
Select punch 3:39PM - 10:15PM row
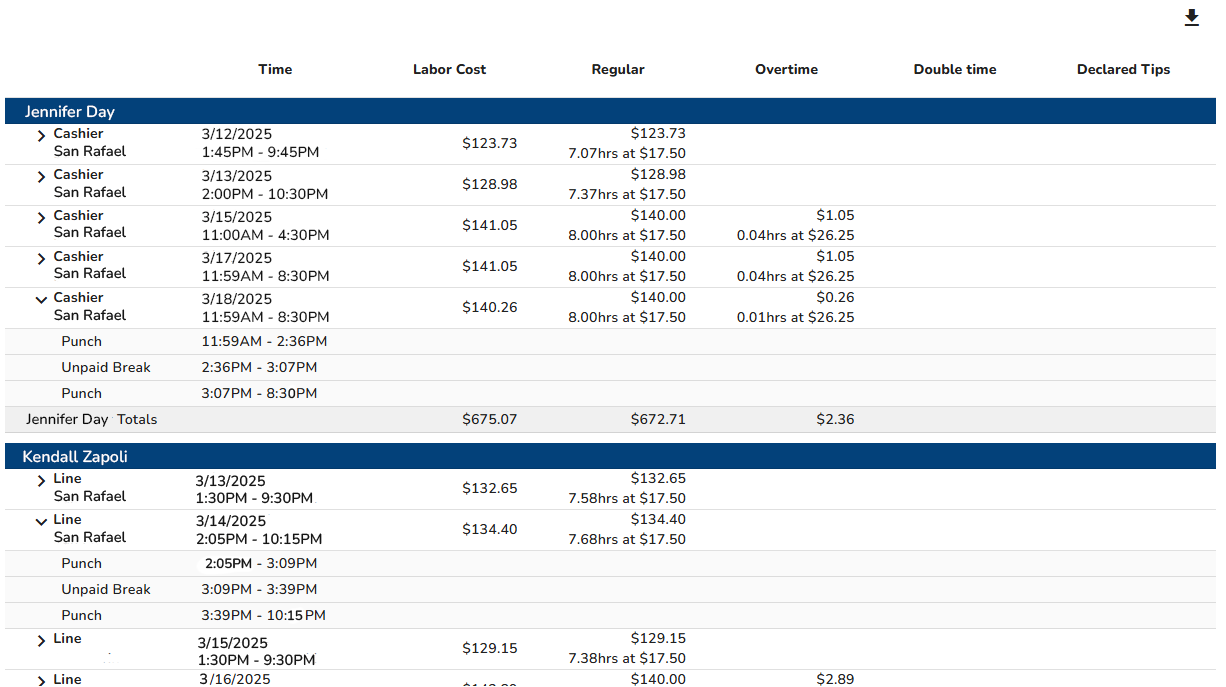pos(610,616)
